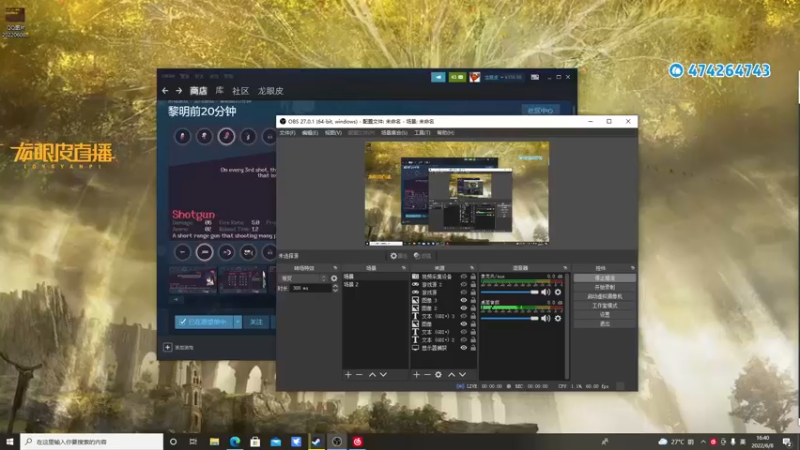
Task: Toggle visibility of 视频采集设备 source
Action: (463, 277)
